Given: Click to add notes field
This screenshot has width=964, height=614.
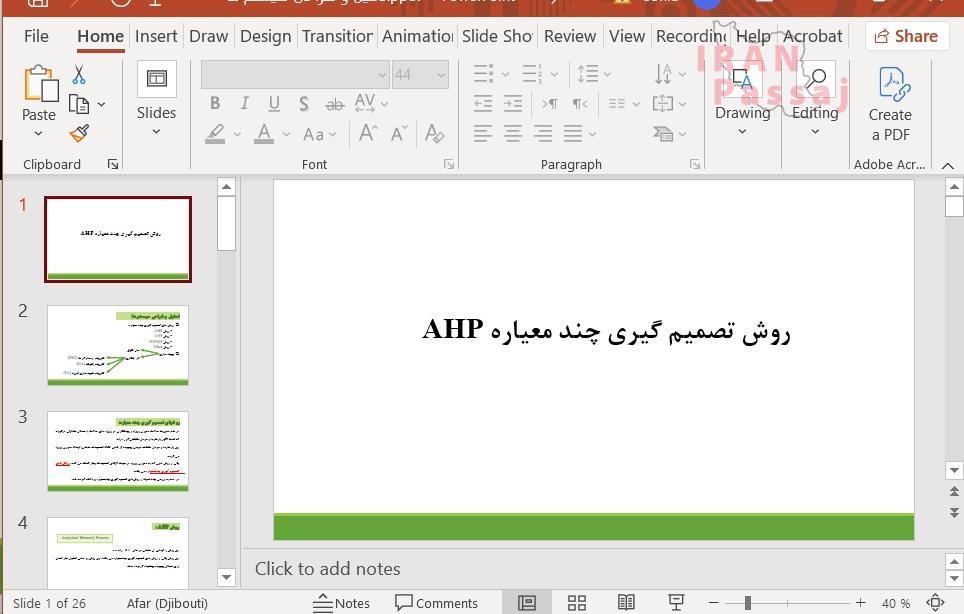Looking at the screenshot, I should pyautogui.click(x=328, y=569).
